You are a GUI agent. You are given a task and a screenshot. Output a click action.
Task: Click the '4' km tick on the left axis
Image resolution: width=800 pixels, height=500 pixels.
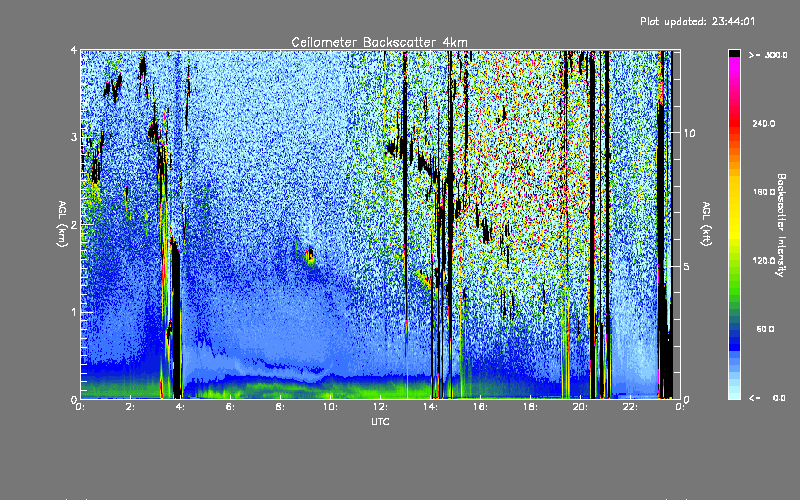74,51
